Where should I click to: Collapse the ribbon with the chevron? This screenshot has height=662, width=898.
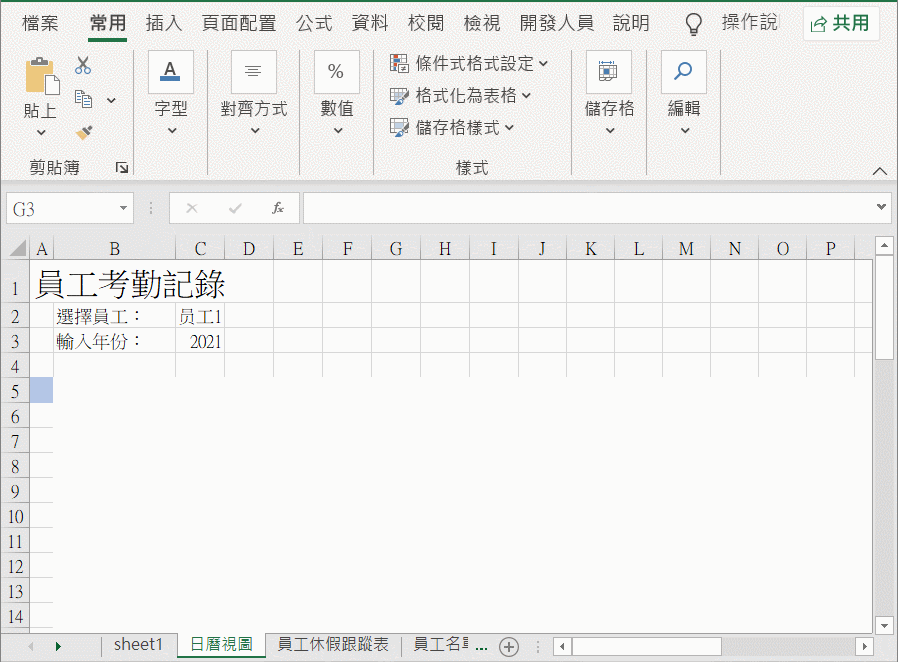pos(880,171)
